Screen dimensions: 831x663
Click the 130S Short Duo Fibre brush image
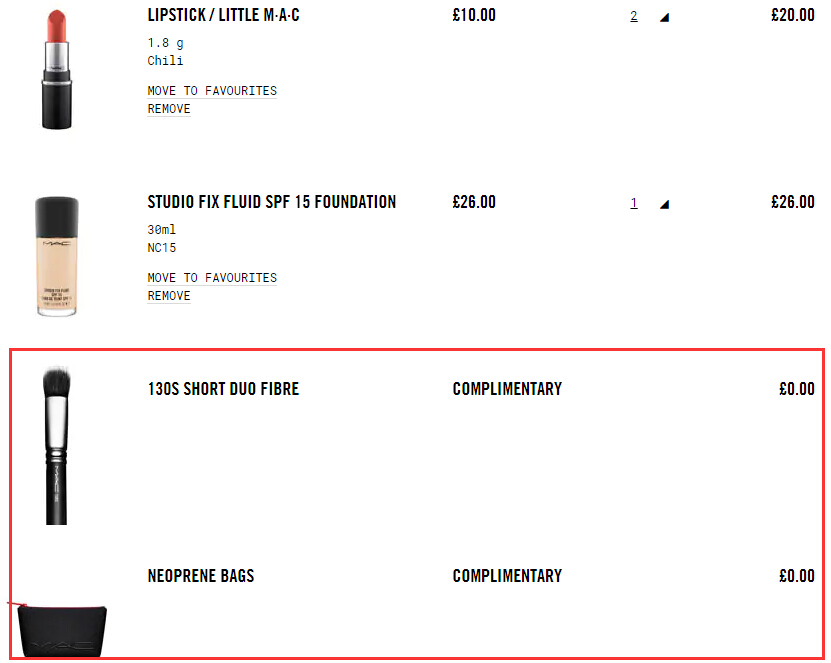57,443
